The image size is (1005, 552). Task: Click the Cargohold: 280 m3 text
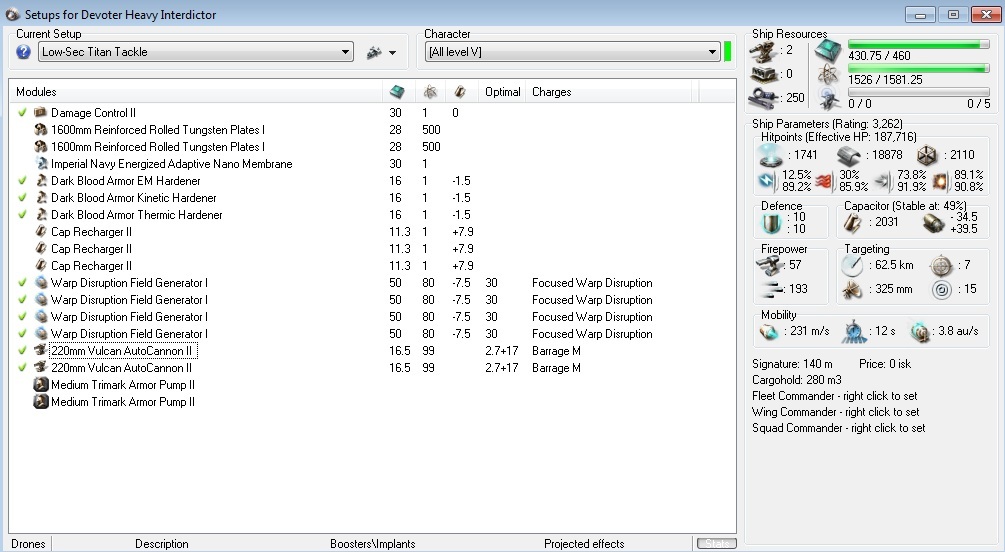pyautogui.click(x=797, y=380)
